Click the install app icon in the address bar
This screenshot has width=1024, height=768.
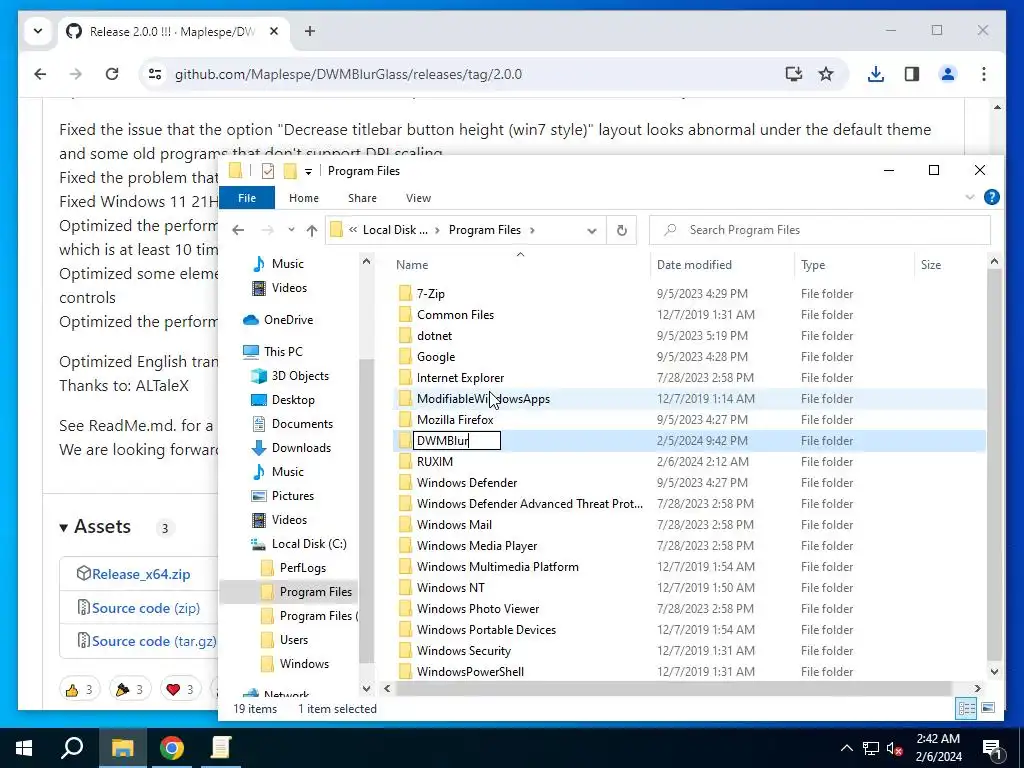pos(793,74)
